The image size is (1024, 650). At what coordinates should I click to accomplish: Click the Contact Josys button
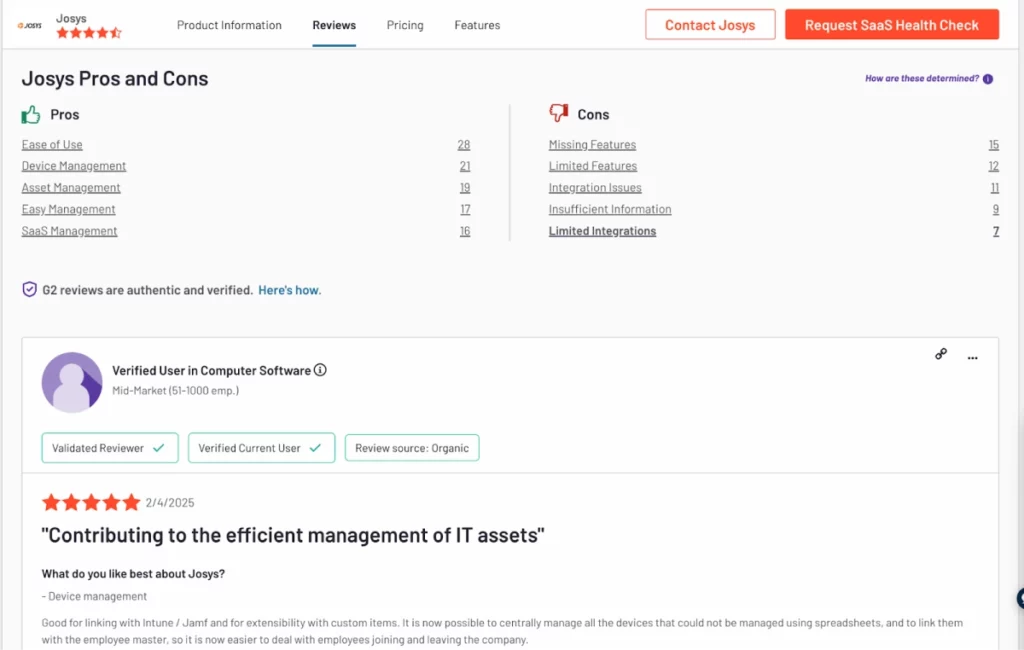[x=710, y=25]
